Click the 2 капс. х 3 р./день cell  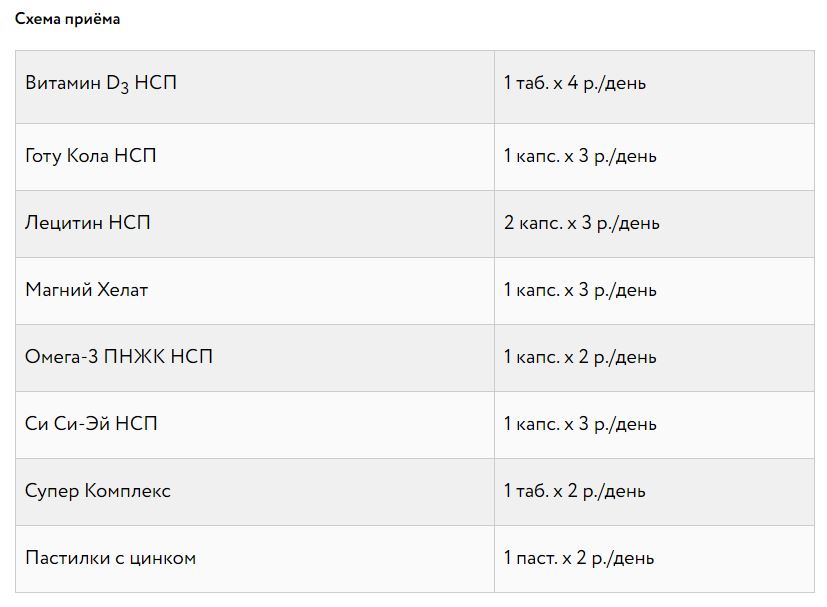pyautogui.click(x=654, y=224)
